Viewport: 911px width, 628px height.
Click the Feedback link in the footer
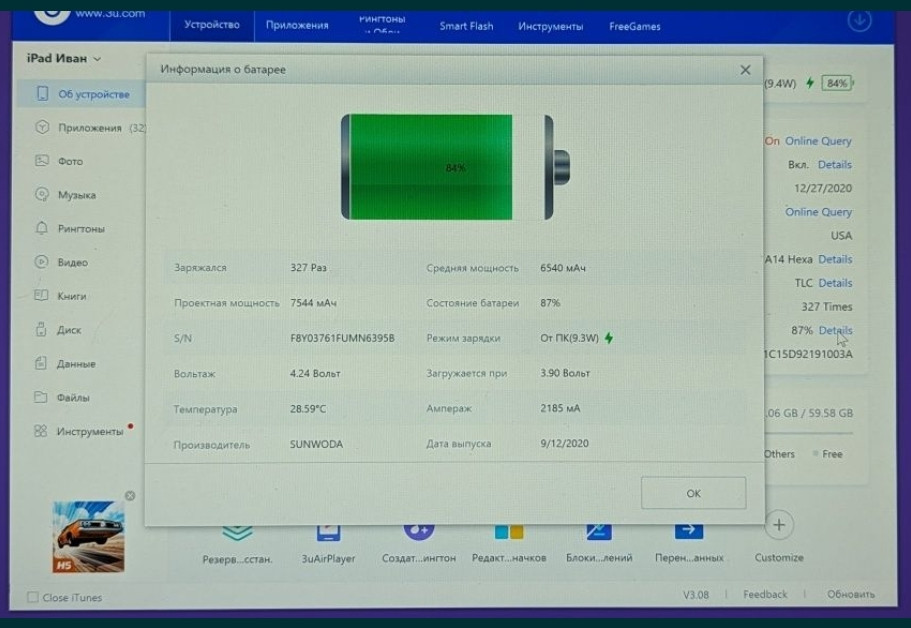pos(765,594)
